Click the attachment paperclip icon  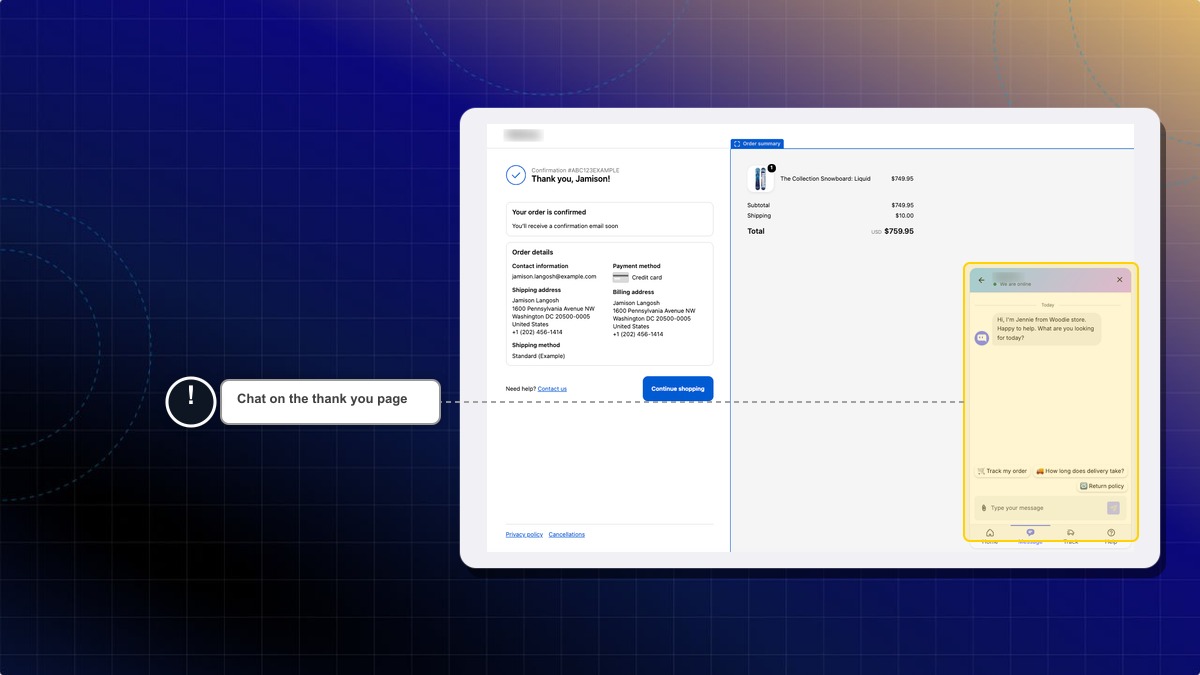tap(984, 508)
